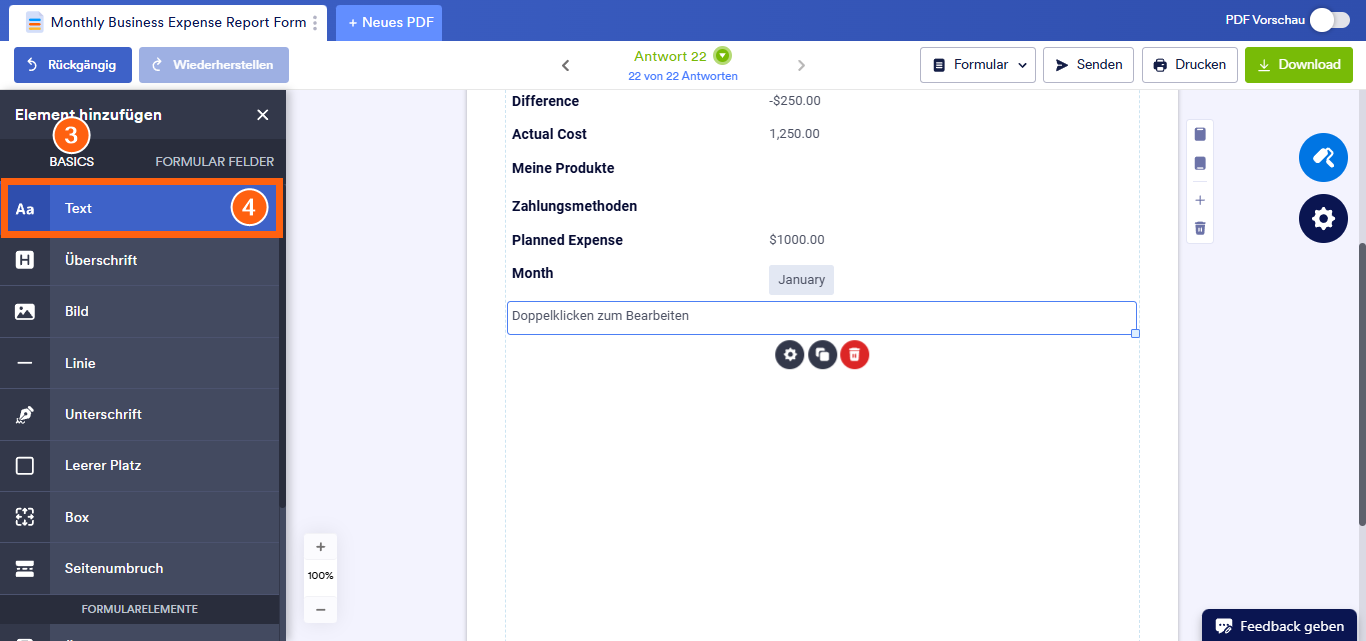This screenshot has width=1366, height=641.
Task: Click the second page icon in page toolbar
Action: point(1200,163)
